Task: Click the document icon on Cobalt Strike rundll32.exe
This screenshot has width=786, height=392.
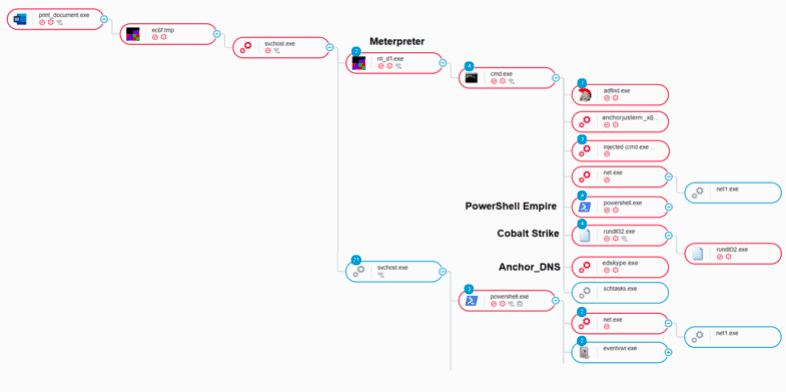Action: point(584,236)
